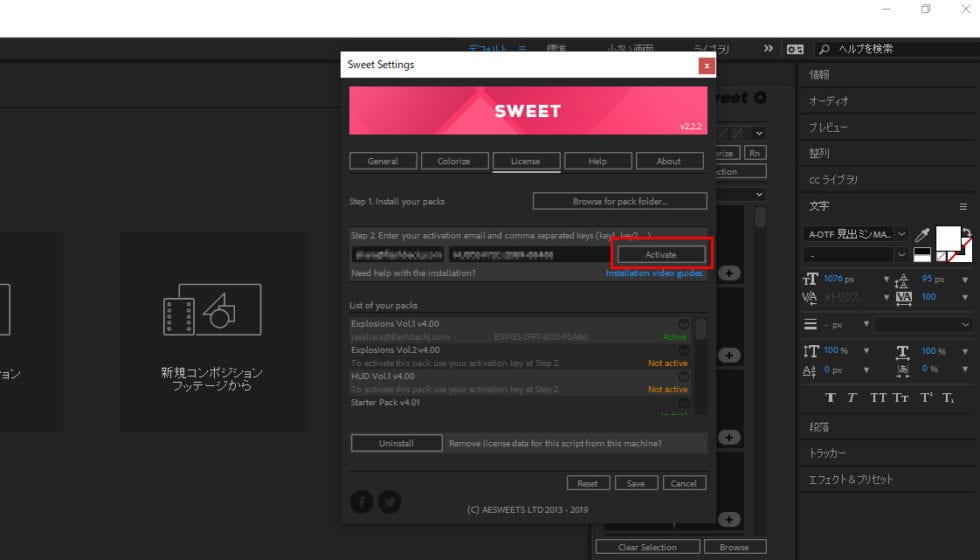The height and width of the screenshot is (560, 980).
Task: Open the A-OTF font family dropdown
Action: 901,234
